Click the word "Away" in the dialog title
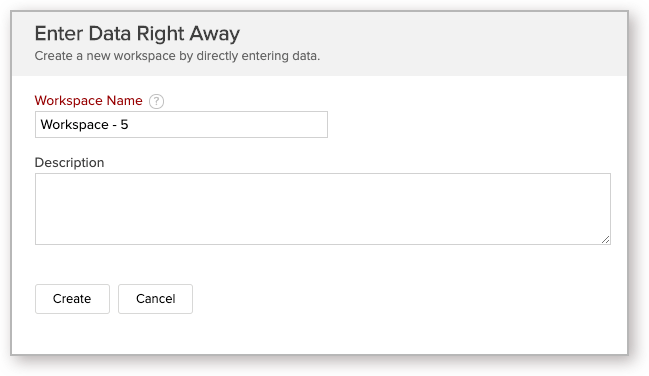 coord(214,34)
